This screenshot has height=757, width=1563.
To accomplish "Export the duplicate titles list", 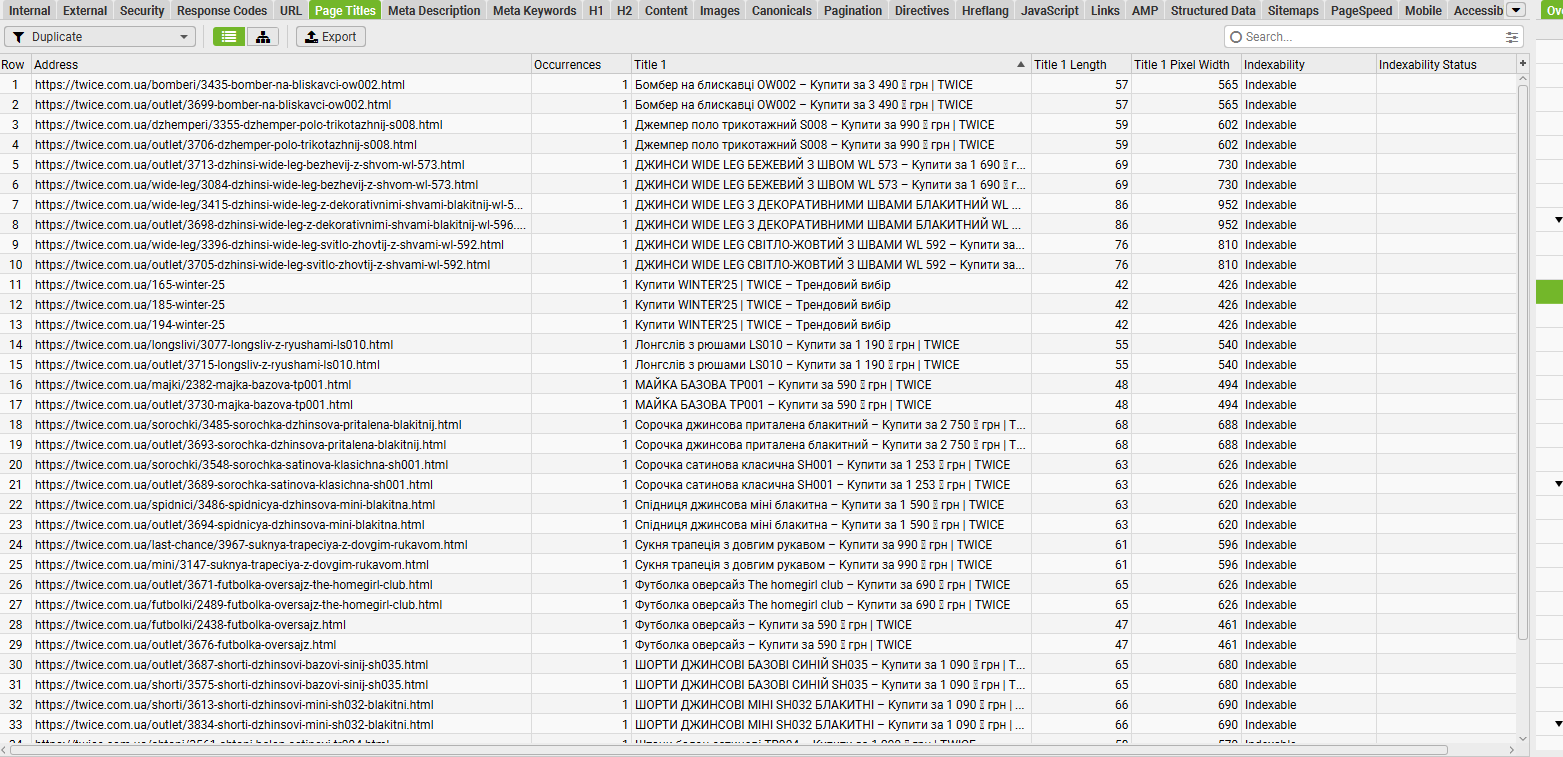I will 331,37.
